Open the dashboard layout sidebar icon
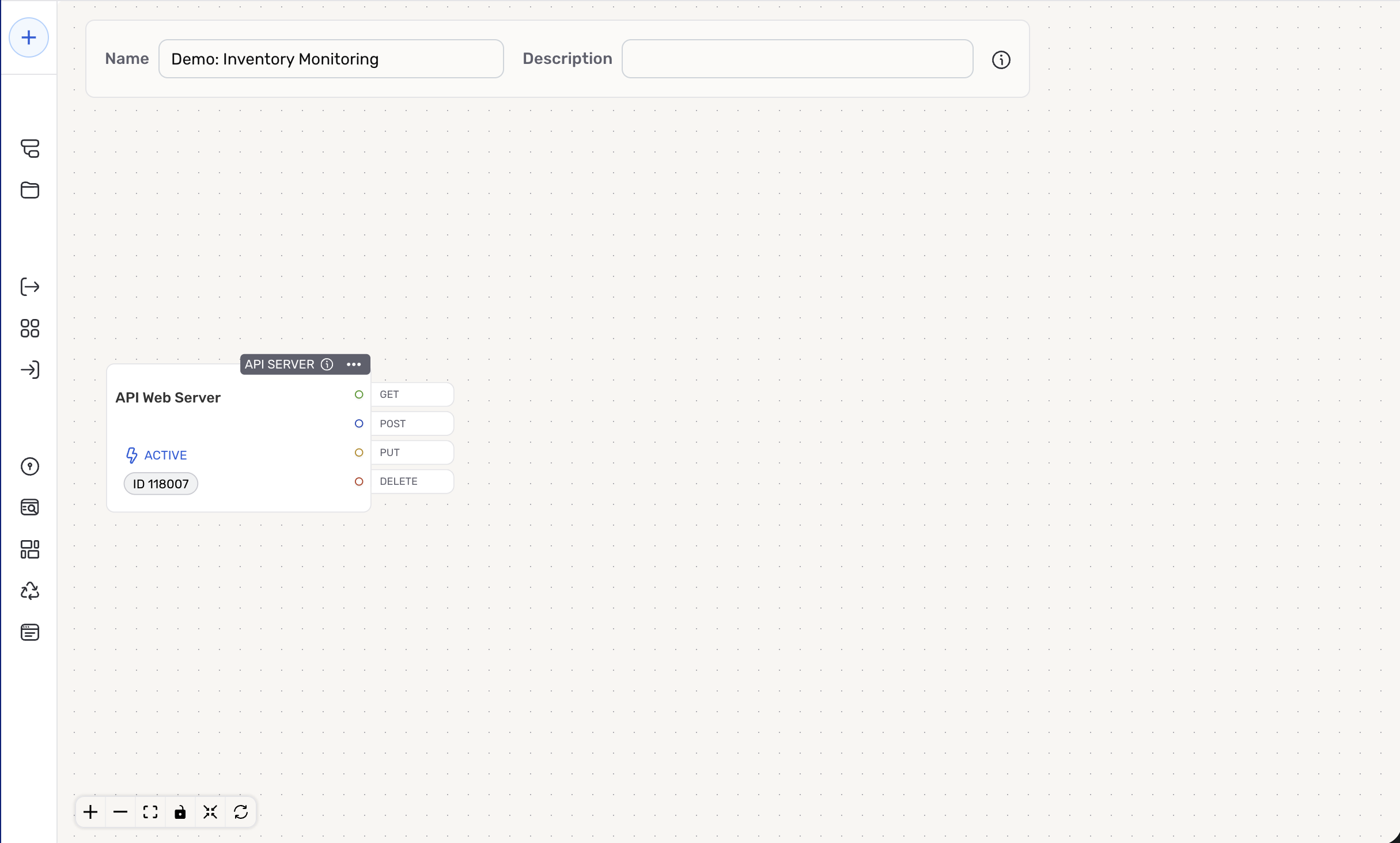Viewport: 1400px width, 843px height. [x=30, y=549]
